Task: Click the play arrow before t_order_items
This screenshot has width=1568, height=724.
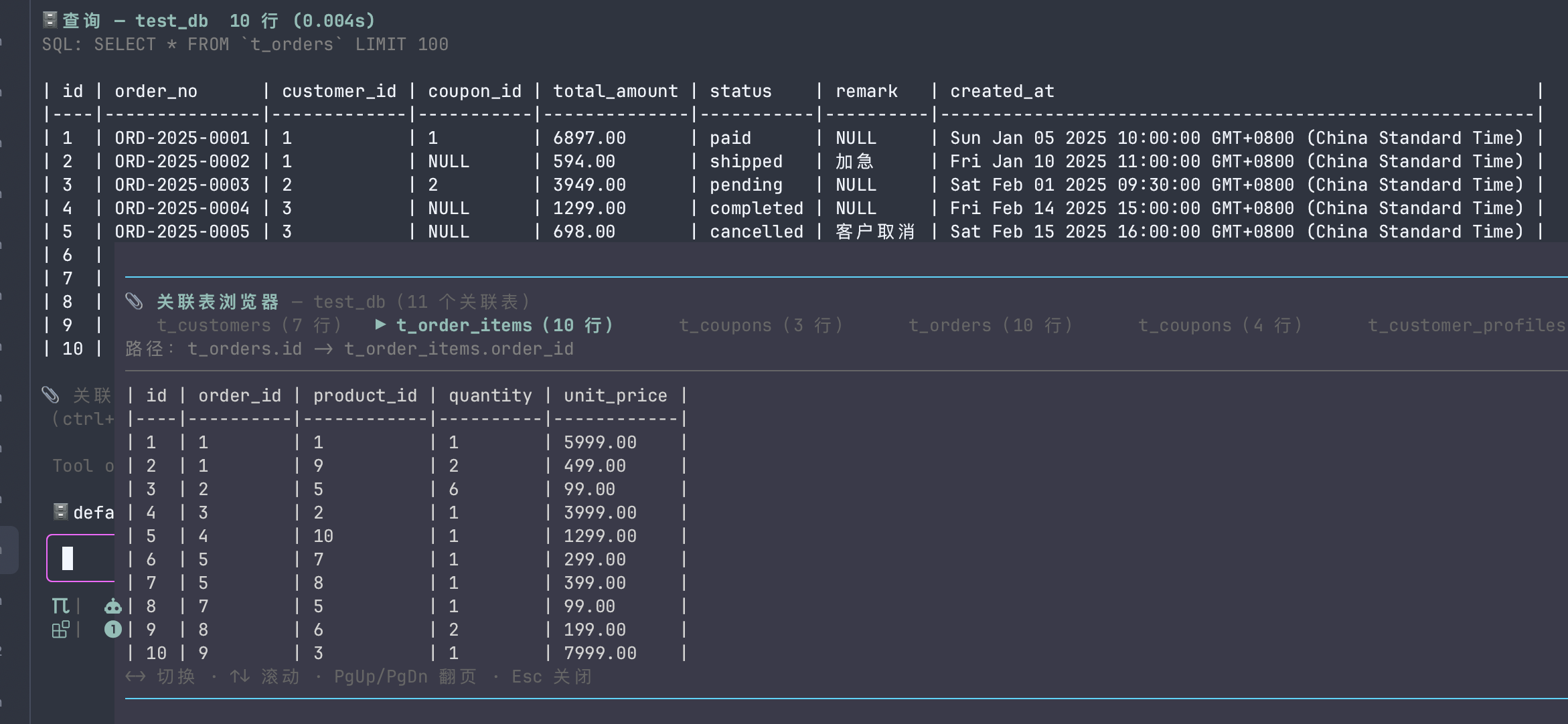Action: coord(380,325)
